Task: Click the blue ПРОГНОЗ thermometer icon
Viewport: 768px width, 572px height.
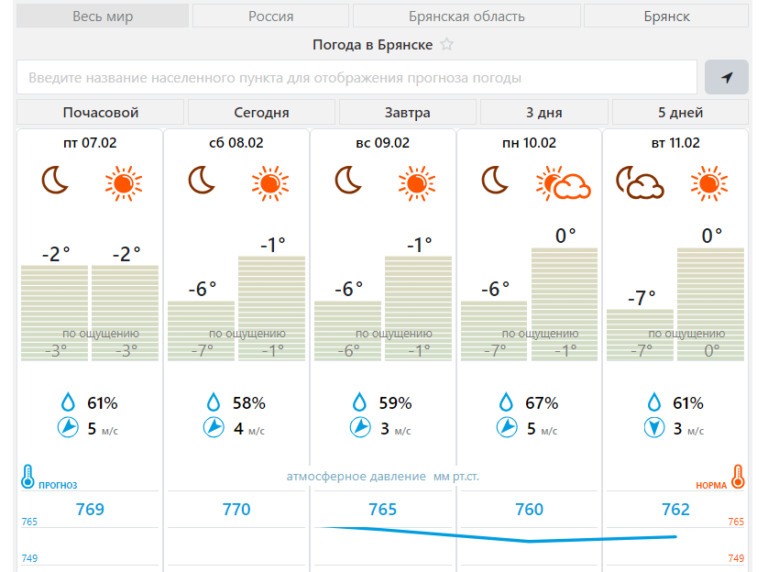Action: pyautogui.click(x=28, y=476)
